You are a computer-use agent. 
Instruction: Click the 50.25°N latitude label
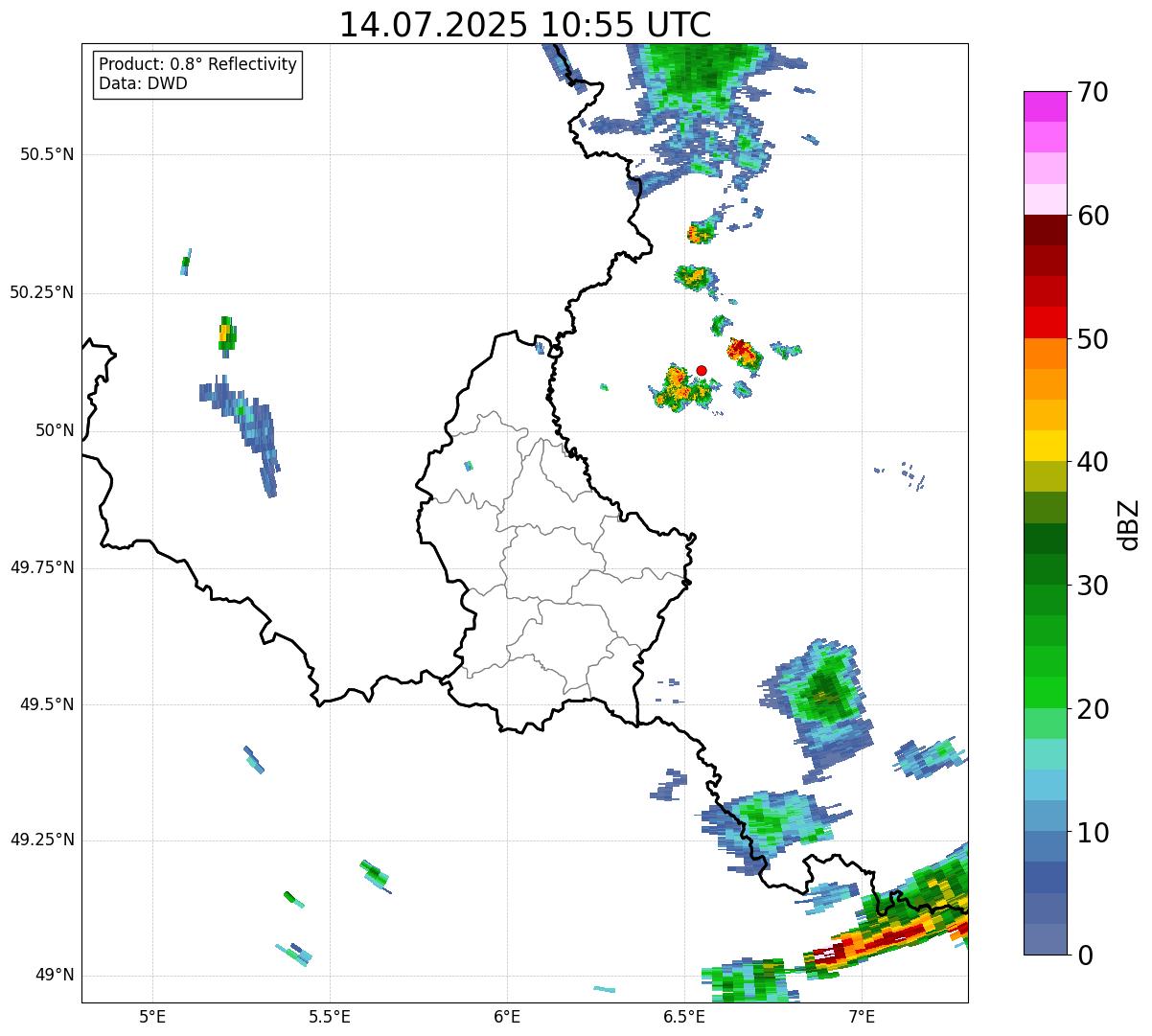coord(42,293)
